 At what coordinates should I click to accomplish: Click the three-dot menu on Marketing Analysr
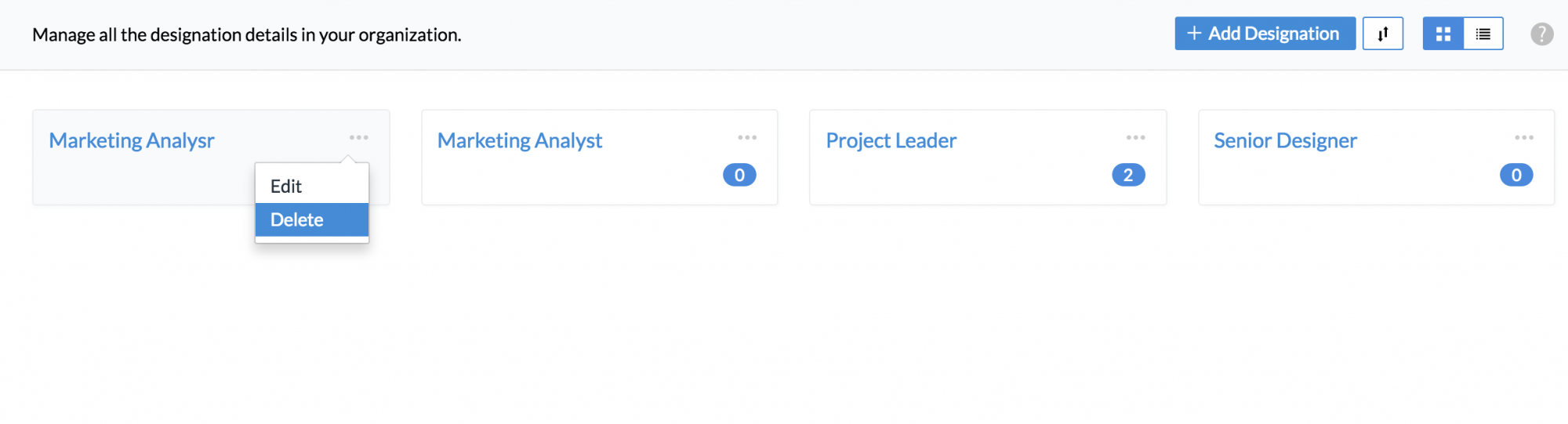pos(359,137)
